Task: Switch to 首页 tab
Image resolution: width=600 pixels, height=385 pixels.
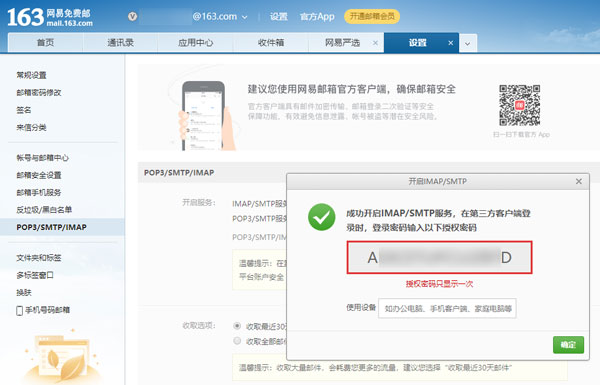Action: coord(45,42)
